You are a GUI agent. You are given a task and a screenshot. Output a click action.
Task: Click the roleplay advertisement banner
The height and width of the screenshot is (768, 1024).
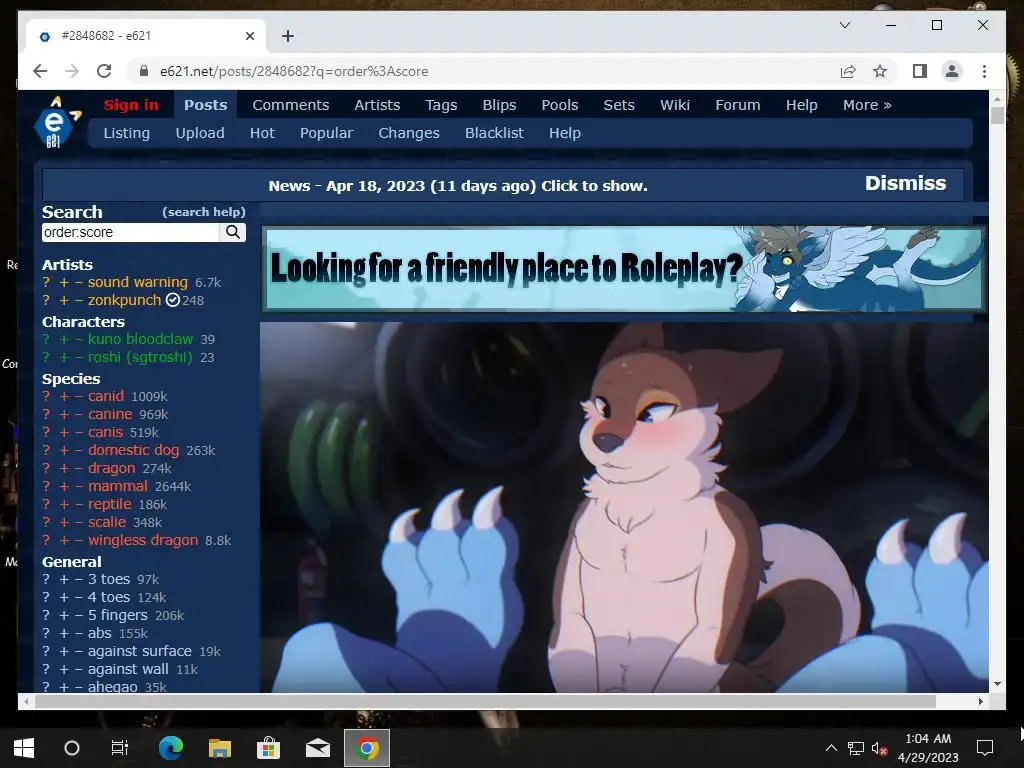pyautogui.click(x=623, y=268)
